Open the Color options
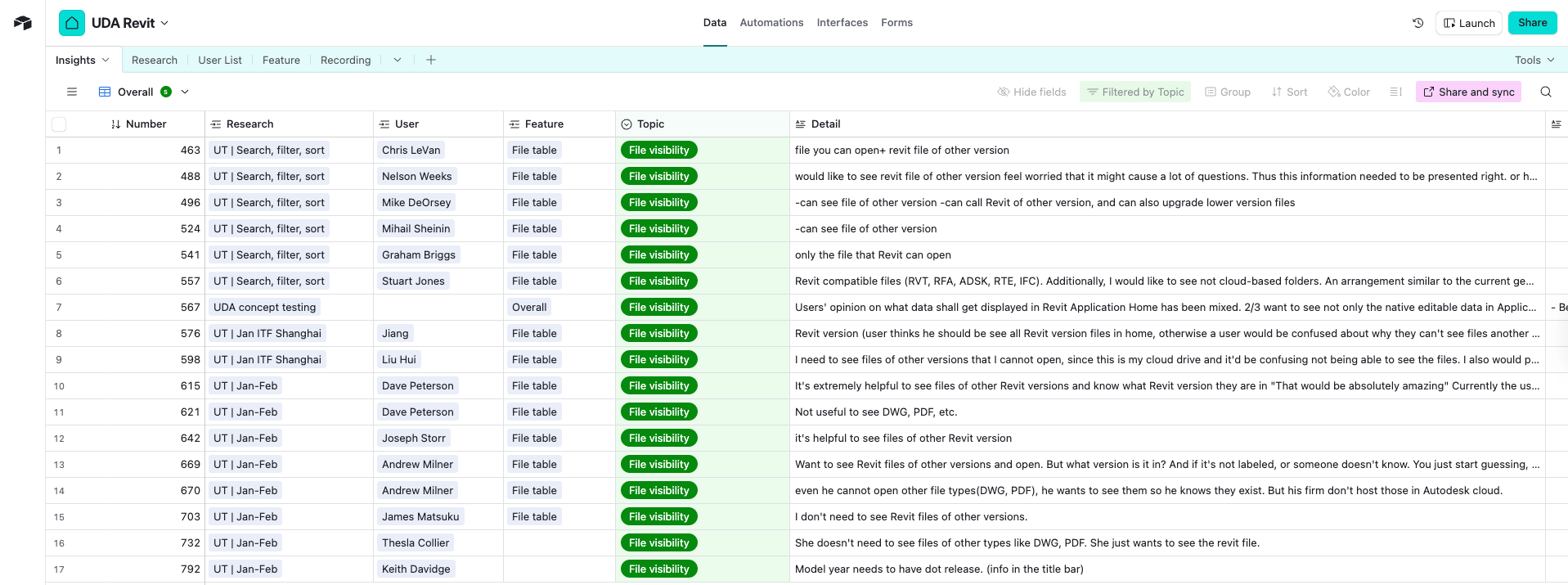Image resolution: width=1568 pixels, height=585 pixels. [1349, 92]
